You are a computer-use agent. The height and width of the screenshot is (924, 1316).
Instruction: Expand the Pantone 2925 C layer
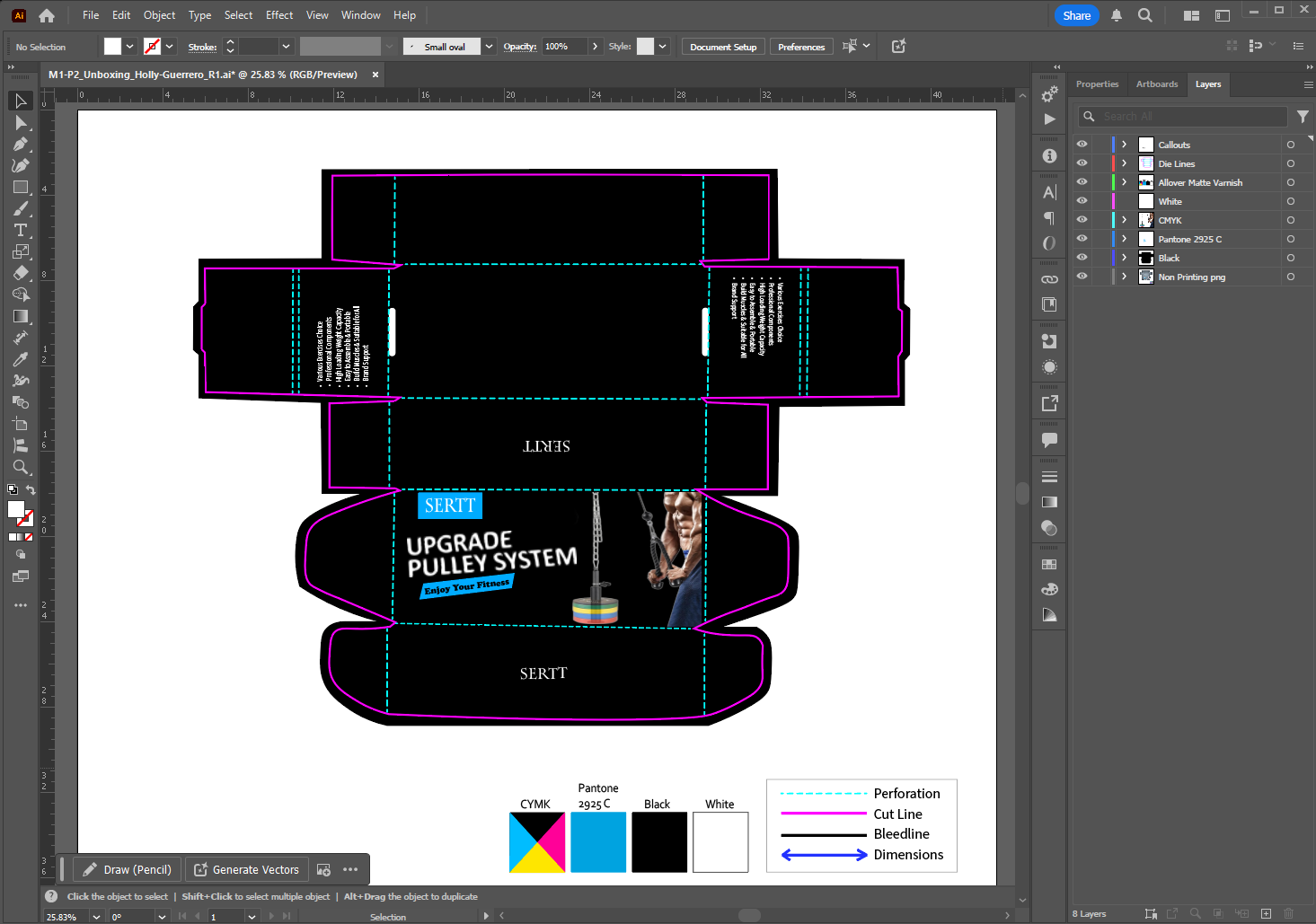coord(1124,239)
